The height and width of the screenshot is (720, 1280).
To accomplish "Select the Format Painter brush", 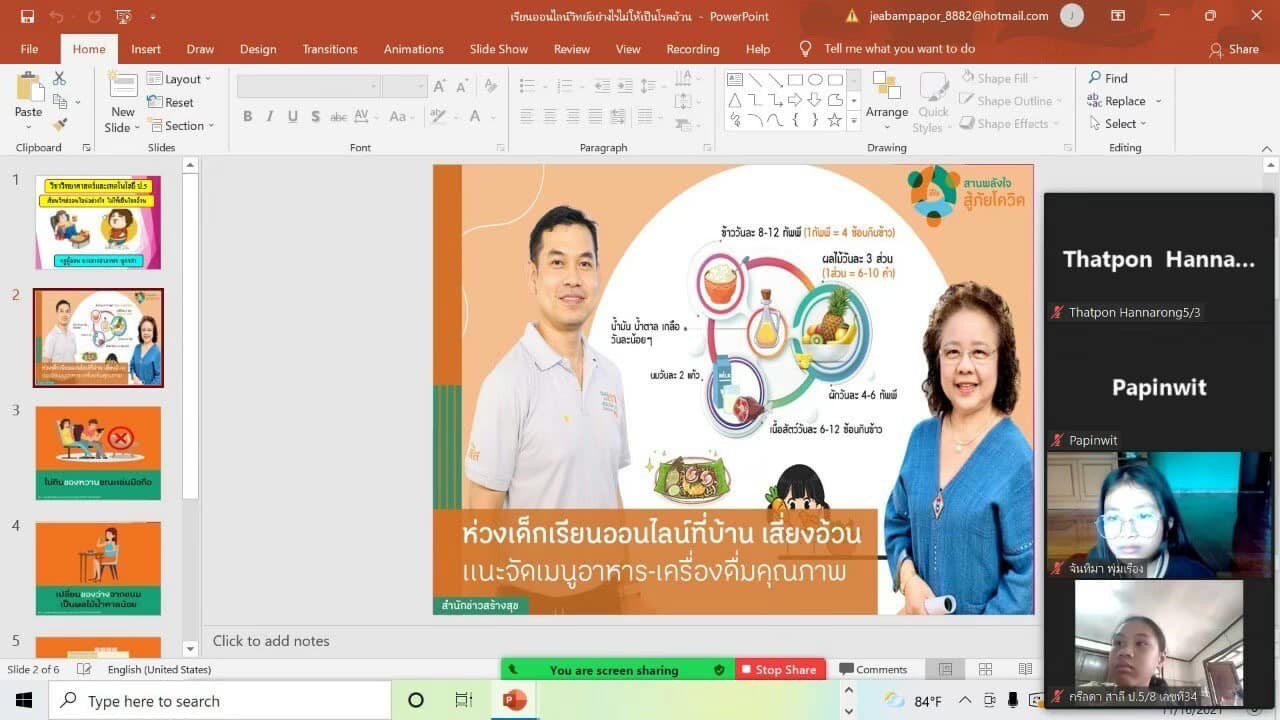I will point(59,125).
